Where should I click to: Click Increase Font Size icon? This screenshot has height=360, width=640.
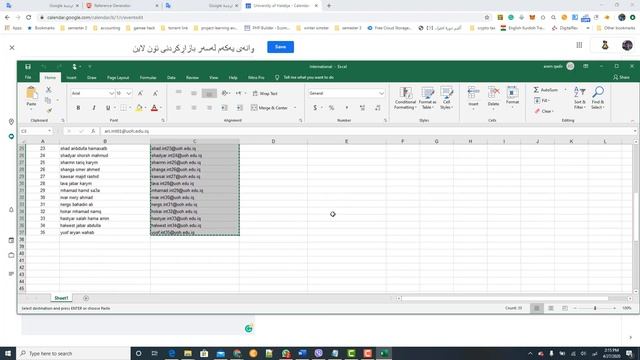click(140, 93)
